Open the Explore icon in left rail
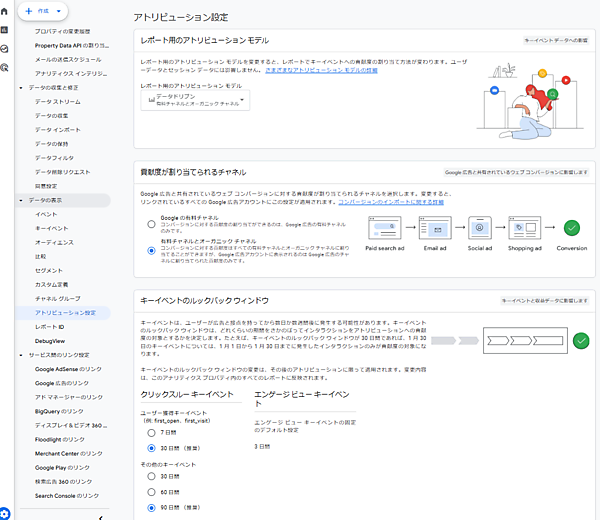This screenshot has width=600, height=520. tap(6, 48)
